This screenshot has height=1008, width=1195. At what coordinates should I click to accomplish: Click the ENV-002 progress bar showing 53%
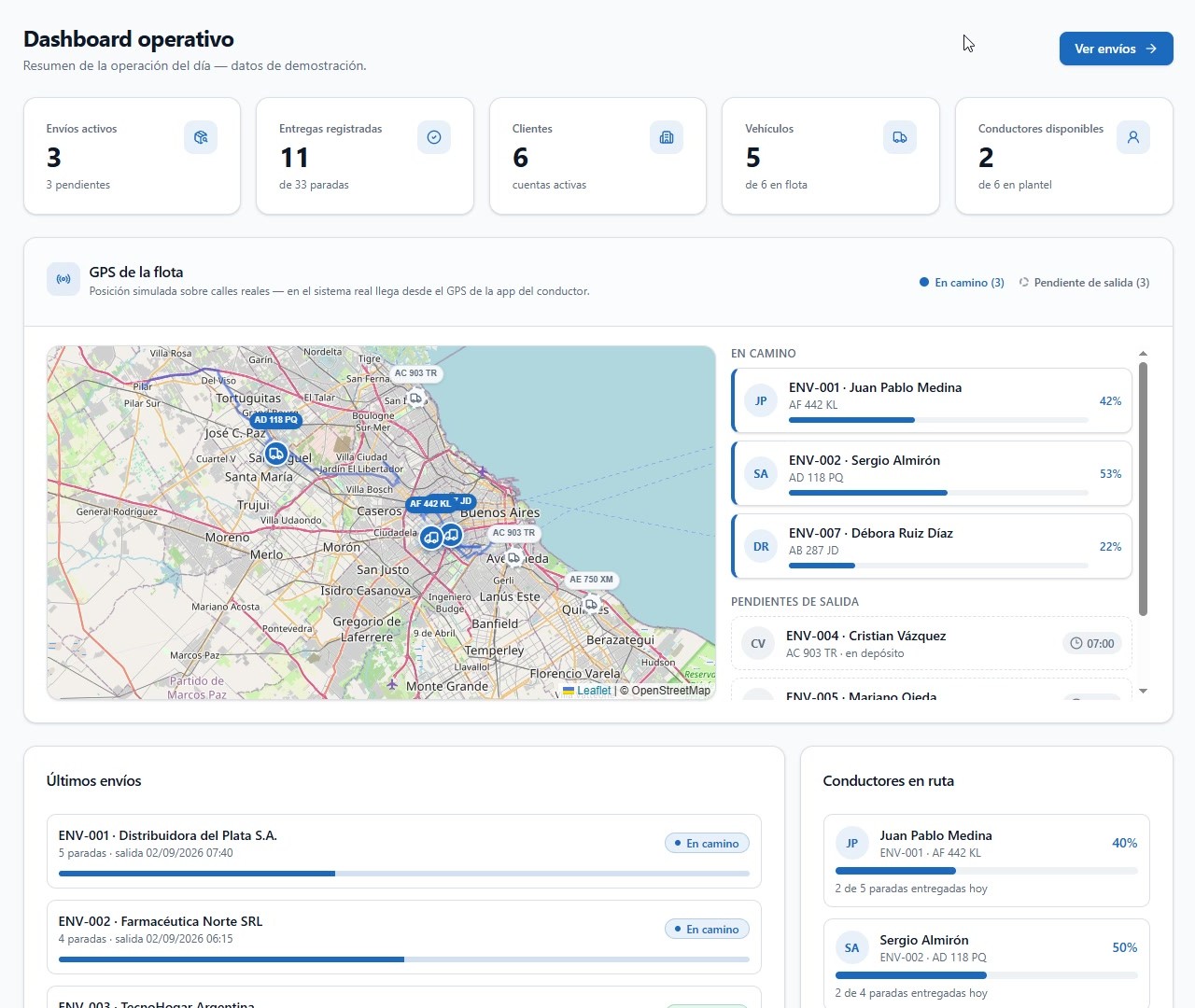click(x=938, y=493)
